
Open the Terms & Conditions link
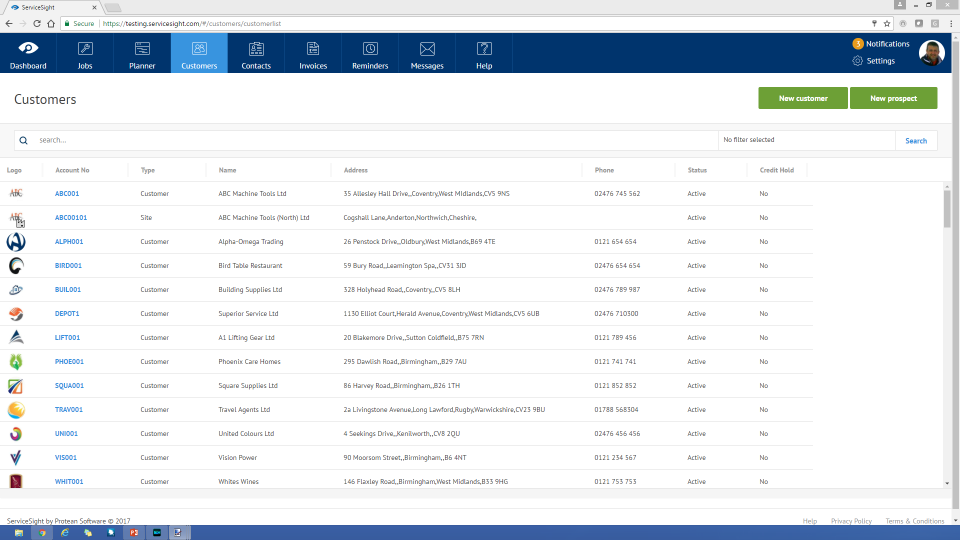pyautogui.click(x=915, y=521)
